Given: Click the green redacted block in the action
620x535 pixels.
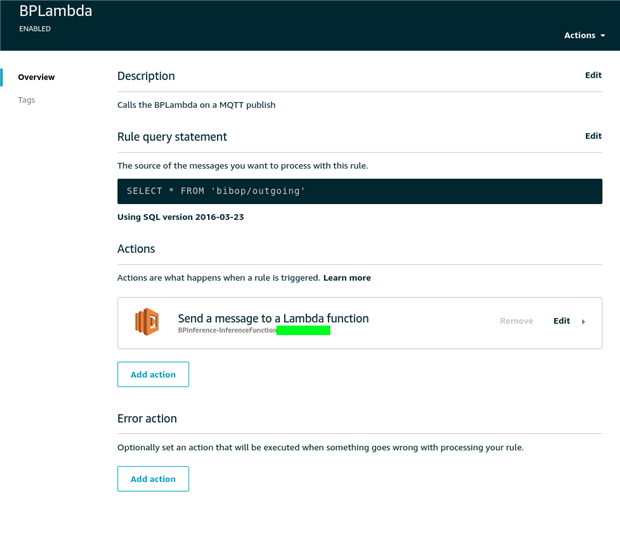Looking at the screenshot, I should coord(304,330).
